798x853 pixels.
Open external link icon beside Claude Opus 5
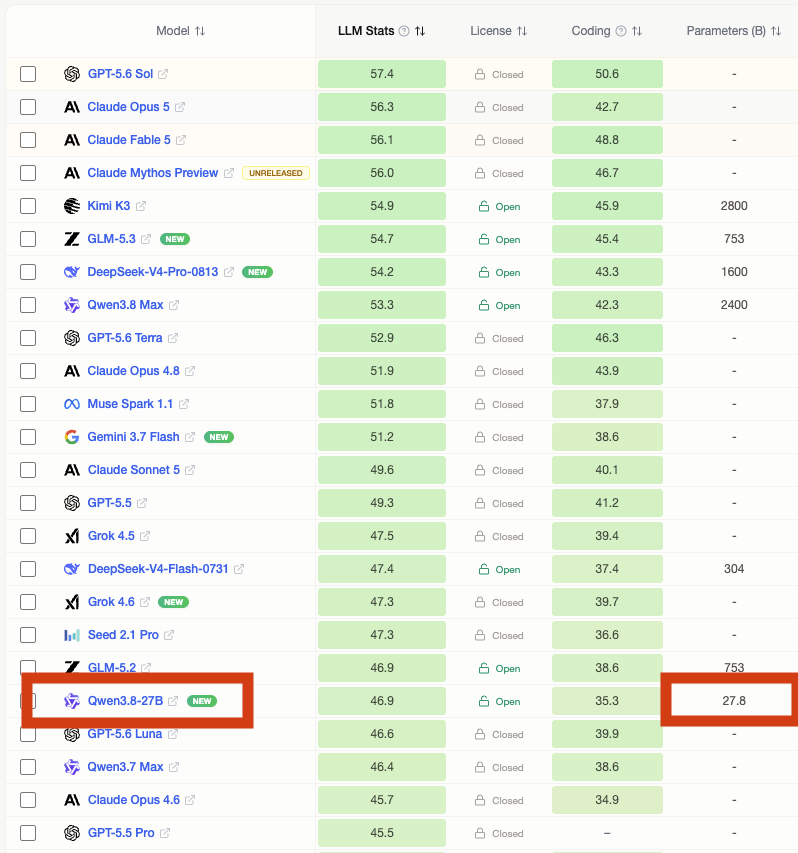[180, 107]
